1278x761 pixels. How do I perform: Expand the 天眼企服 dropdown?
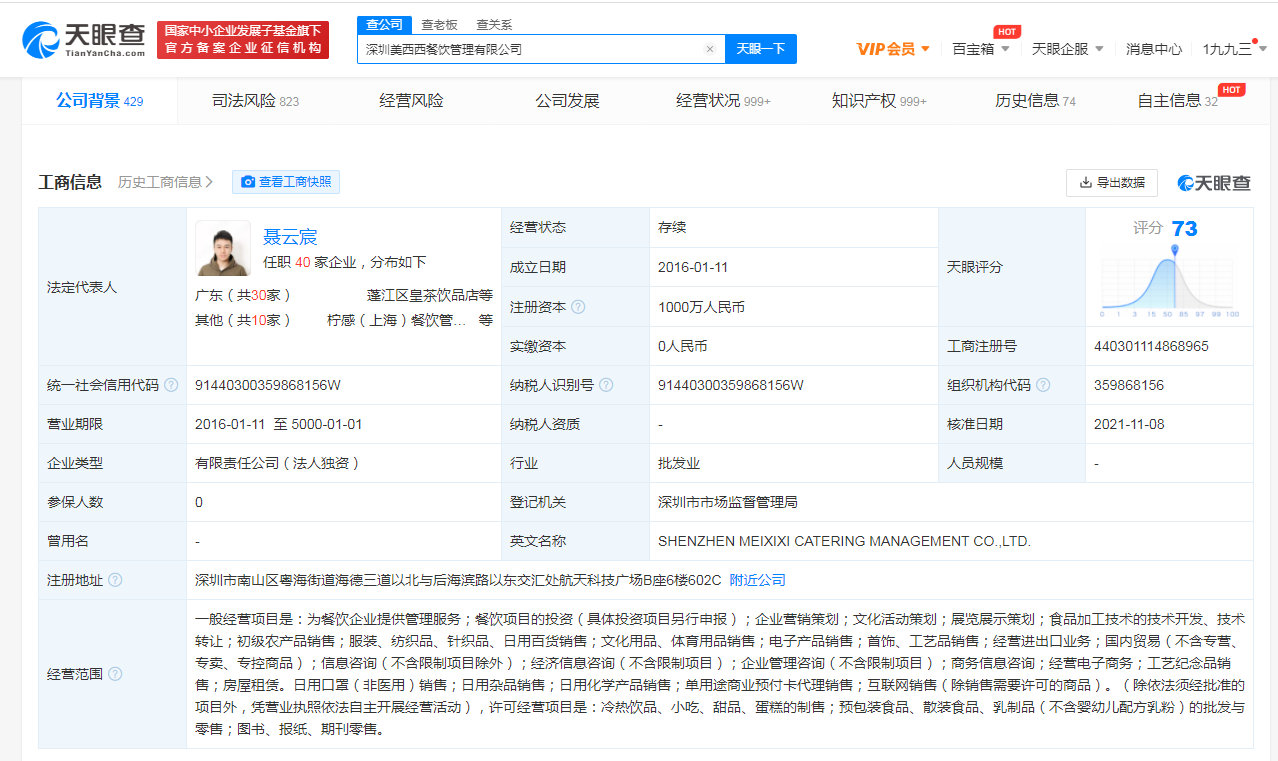click(1067, 49)
